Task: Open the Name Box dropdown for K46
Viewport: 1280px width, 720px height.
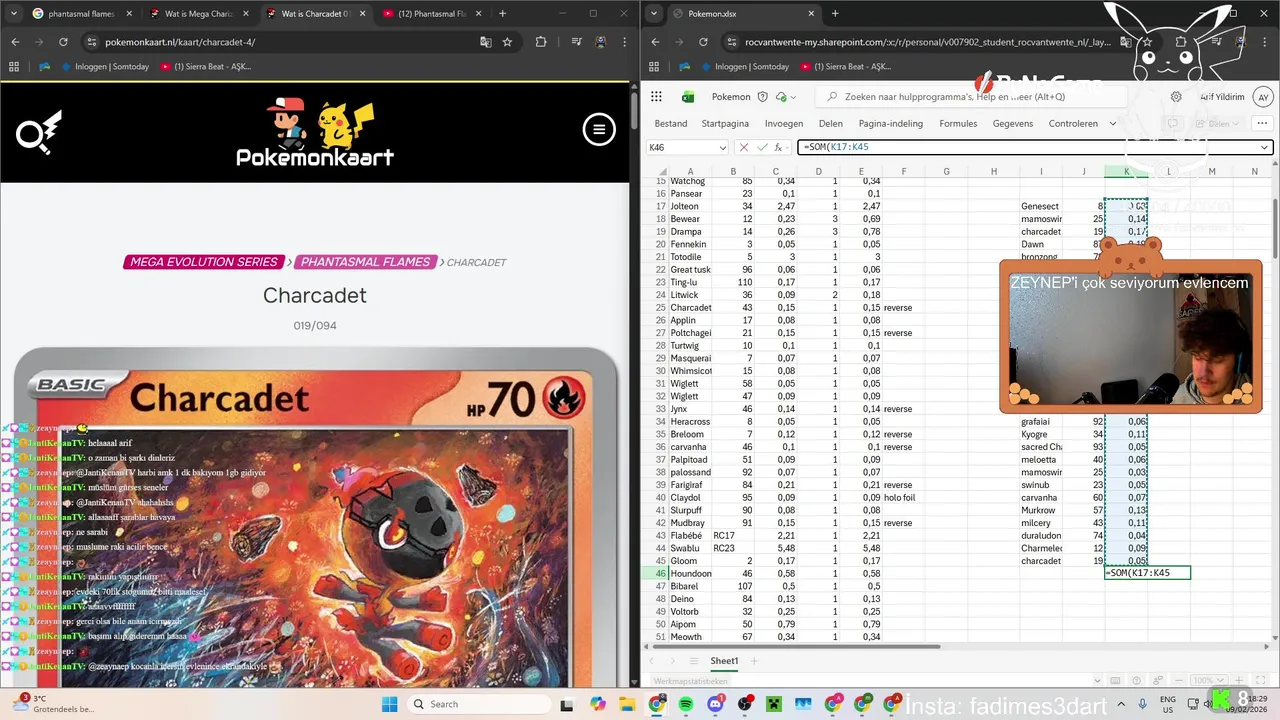Action: (x=722, y=147)
